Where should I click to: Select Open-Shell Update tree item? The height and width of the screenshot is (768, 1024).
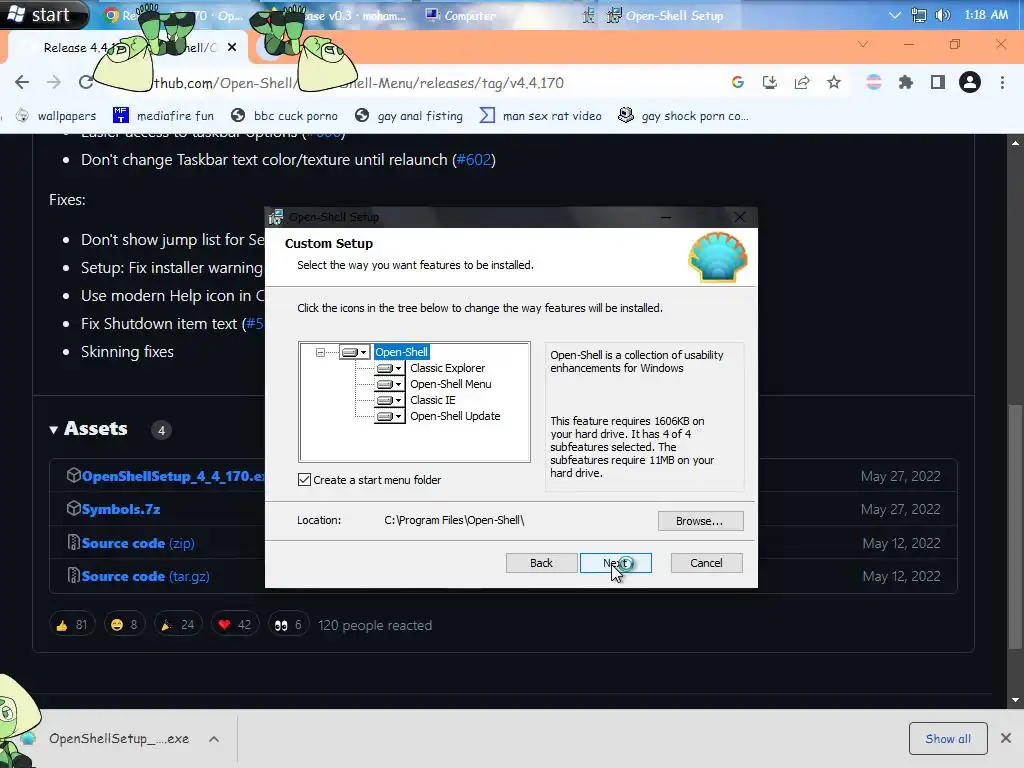coord(455,416)
